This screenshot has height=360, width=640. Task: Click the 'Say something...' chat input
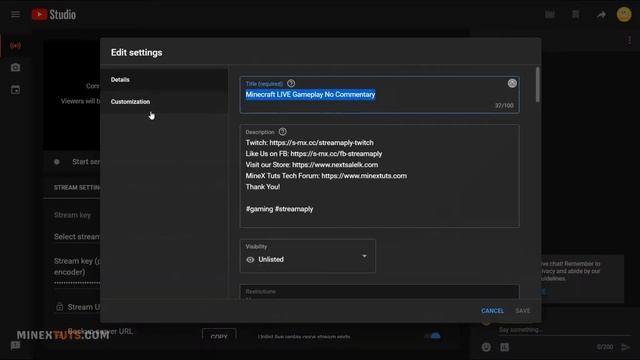pos(563,329)
